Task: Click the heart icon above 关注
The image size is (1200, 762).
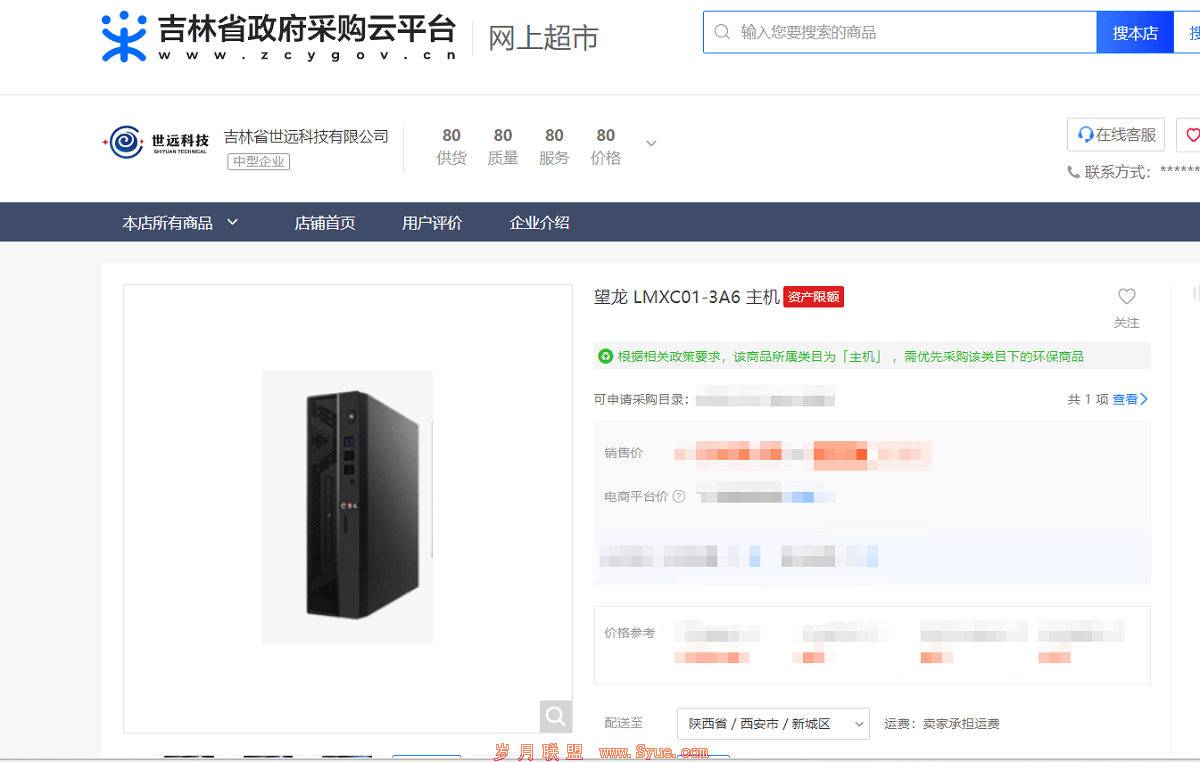Action: (1127, 296)
